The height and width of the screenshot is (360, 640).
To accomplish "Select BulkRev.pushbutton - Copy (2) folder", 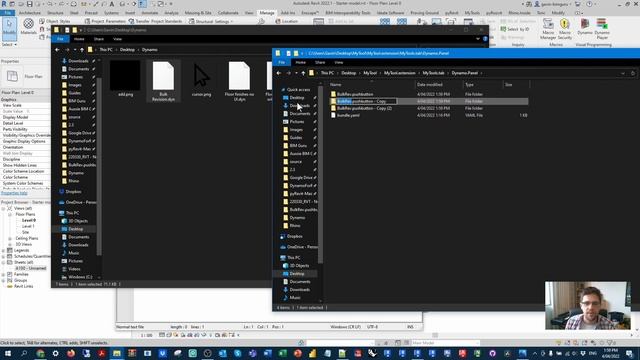I will coord(429,109).
